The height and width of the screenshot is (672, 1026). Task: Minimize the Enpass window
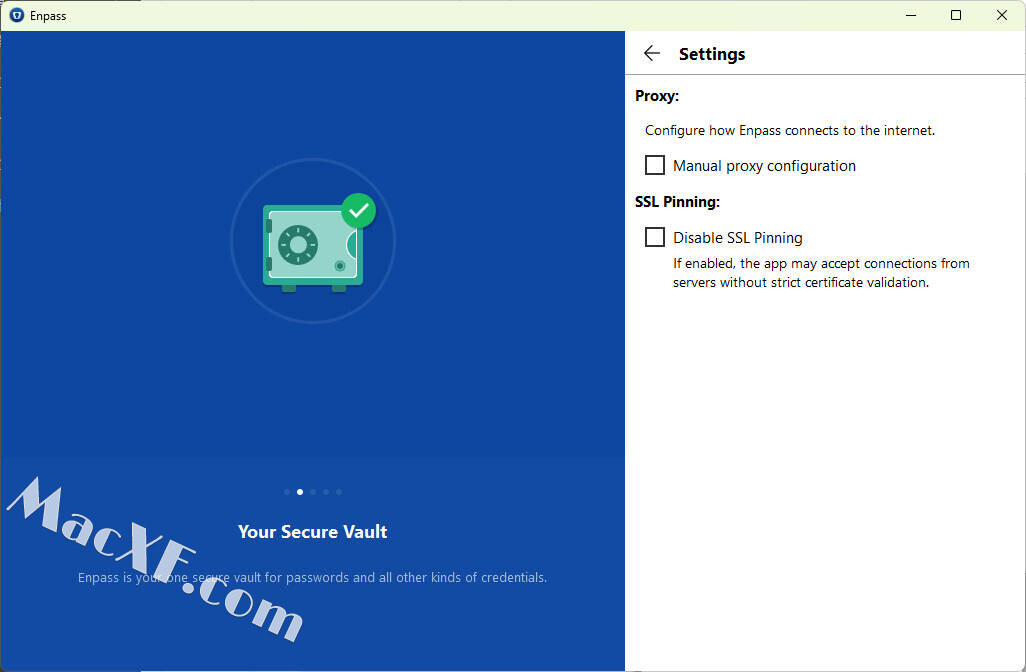(x=911, y=15)
